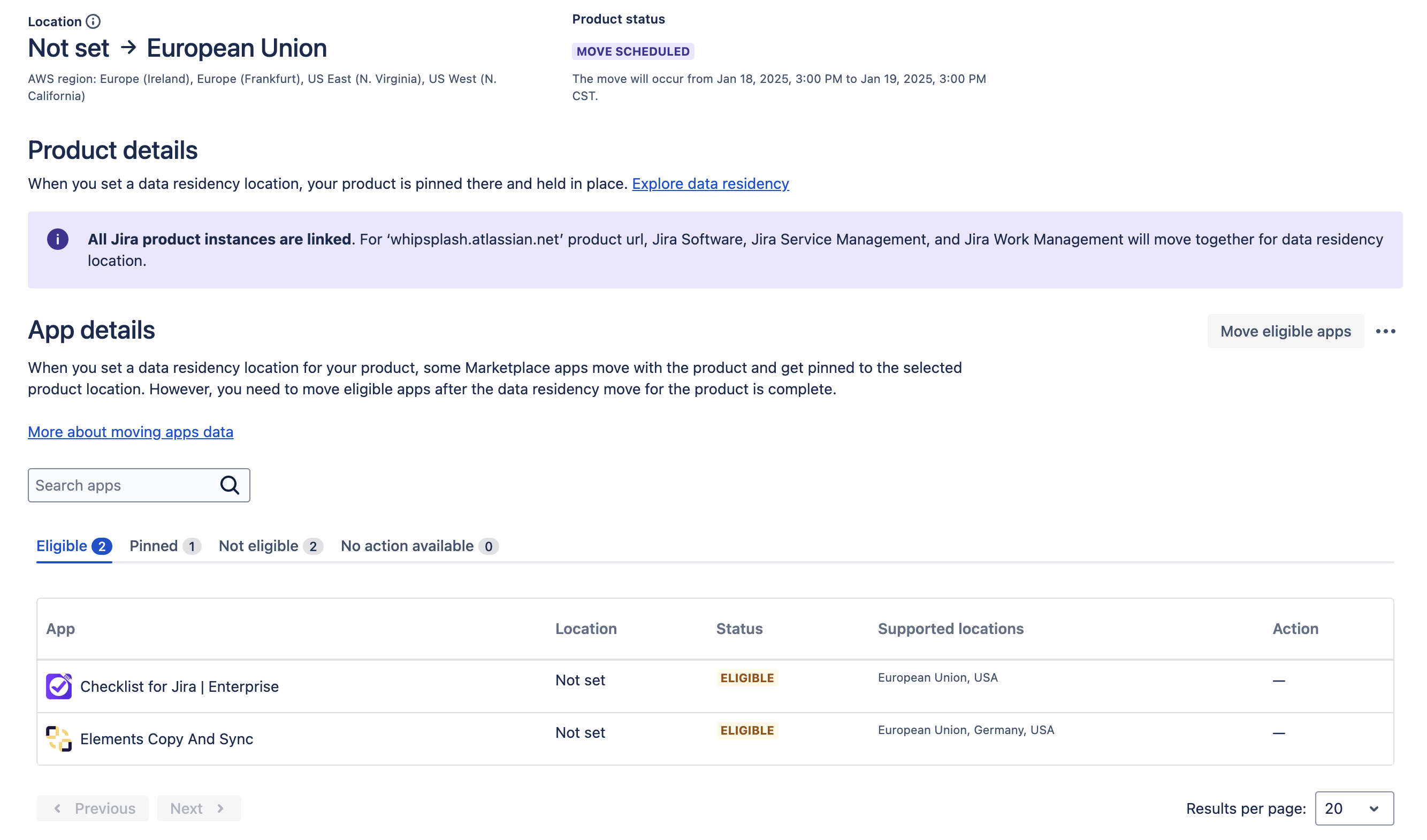Click the Location info icon
Screen dimensions: 1427x840
(x=93, y=21)
